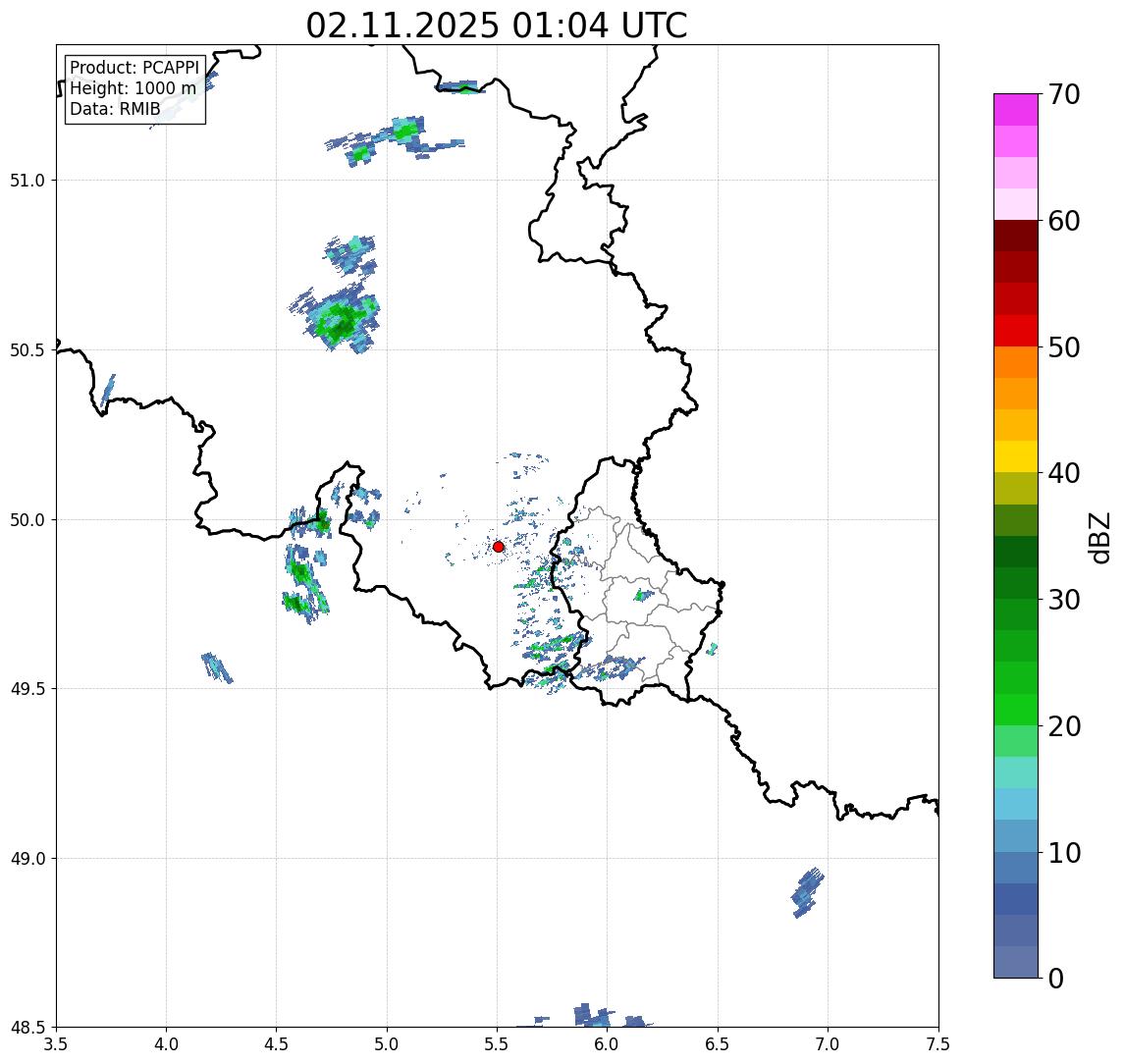
Task: Click the latitude axis label 49.5
Action: tap(27, 689)
